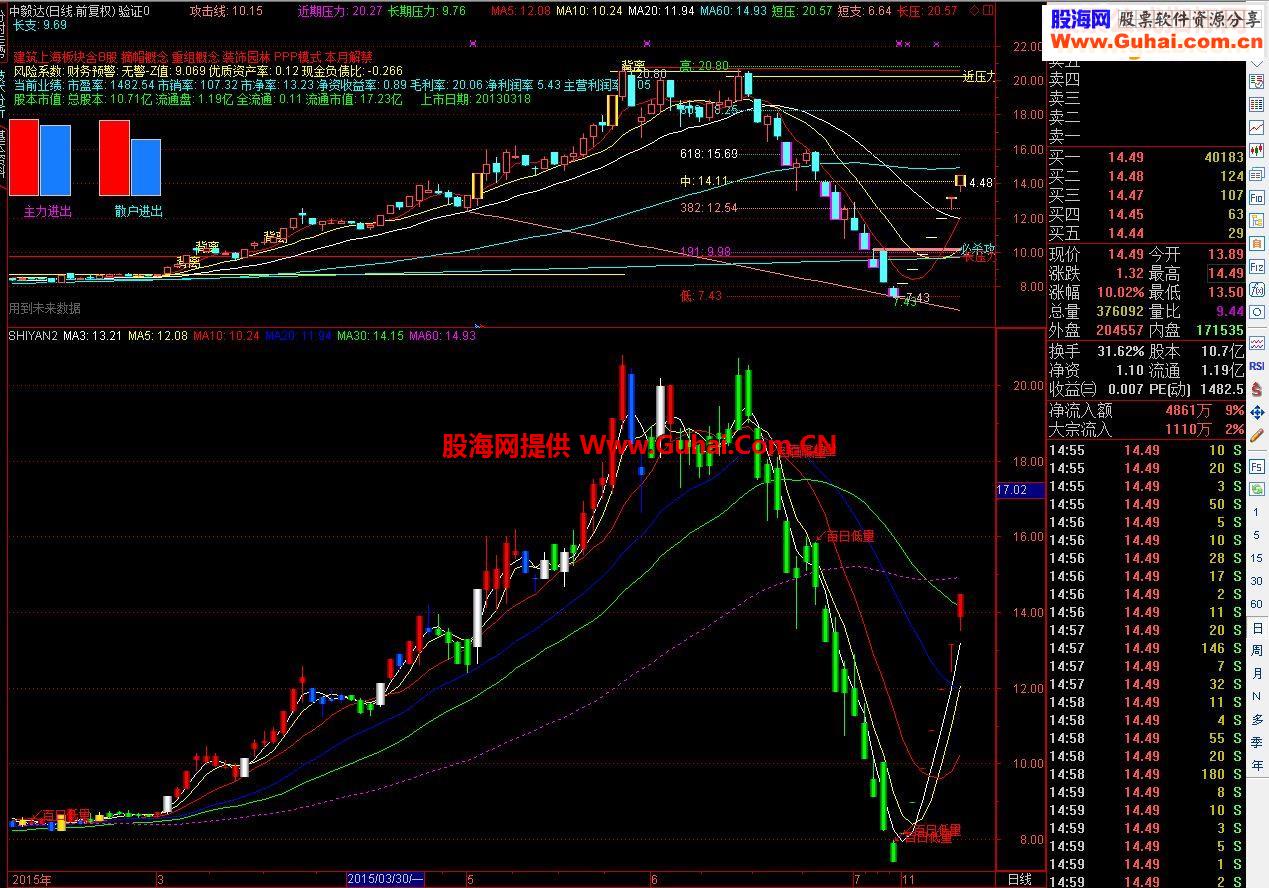Click the 低: 7.43 level label
This screenshot has height=888, width=1269.
point(699,296)
